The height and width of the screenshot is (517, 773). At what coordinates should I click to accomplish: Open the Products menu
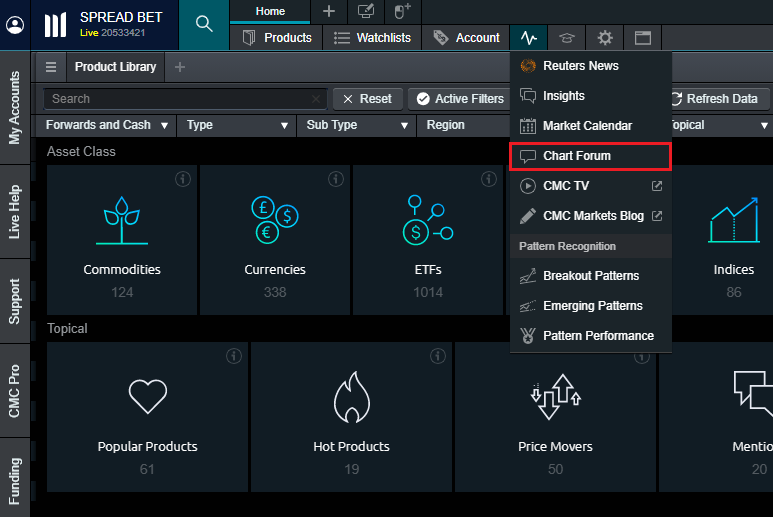coord(278,38)
